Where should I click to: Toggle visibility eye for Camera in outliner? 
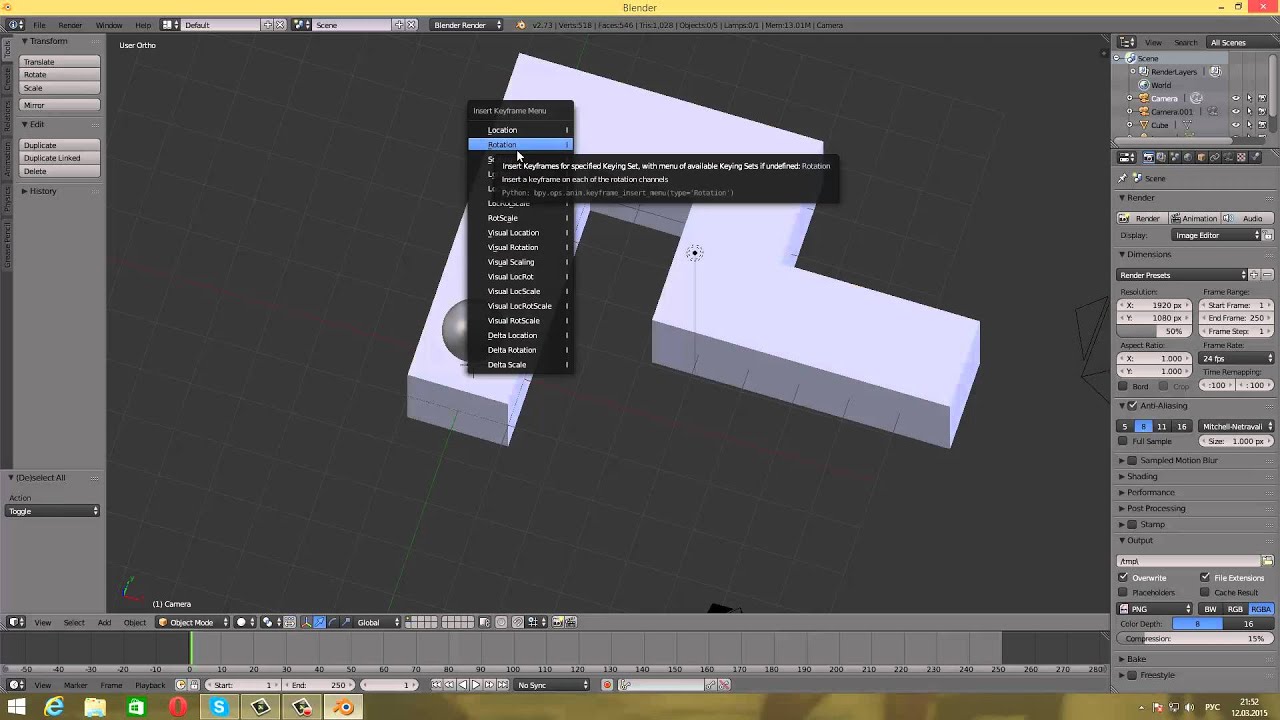pyautogui.click(x=1235, y=99)
